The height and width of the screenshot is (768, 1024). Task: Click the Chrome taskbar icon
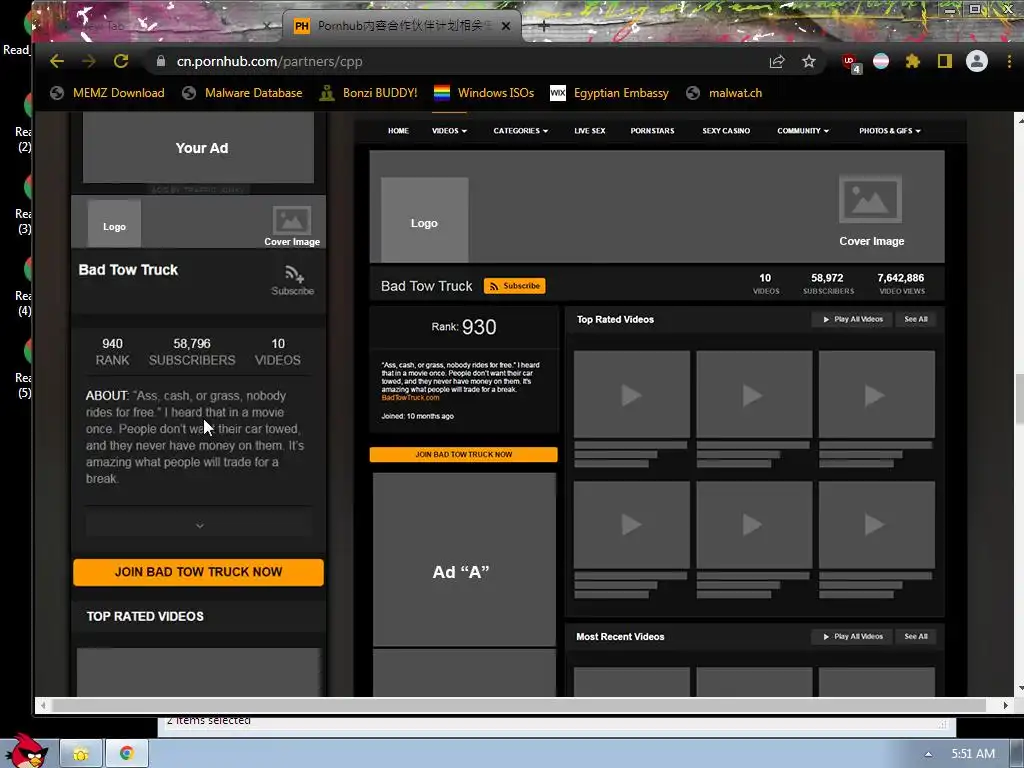pyautogui.click(x=127, y=754)
